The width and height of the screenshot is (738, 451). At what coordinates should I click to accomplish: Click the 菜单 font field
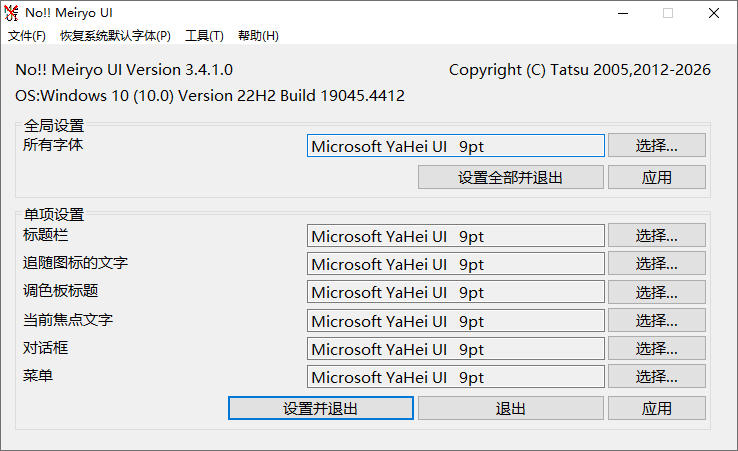456,377
